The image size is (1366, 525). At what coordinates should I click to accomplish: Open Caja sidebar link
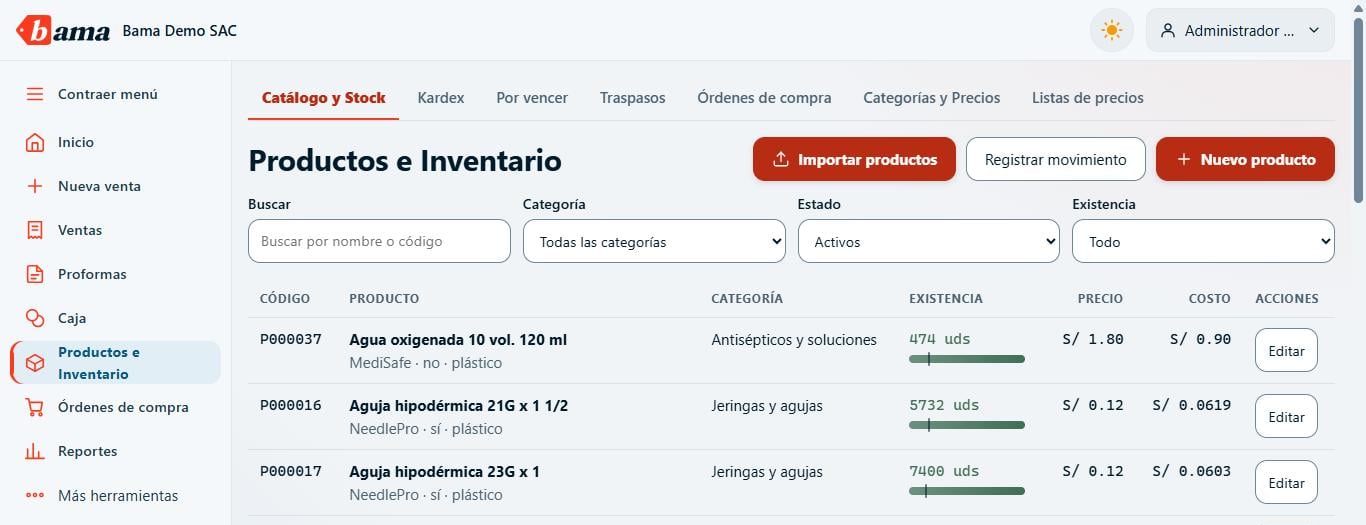click(x=115, y=318)
